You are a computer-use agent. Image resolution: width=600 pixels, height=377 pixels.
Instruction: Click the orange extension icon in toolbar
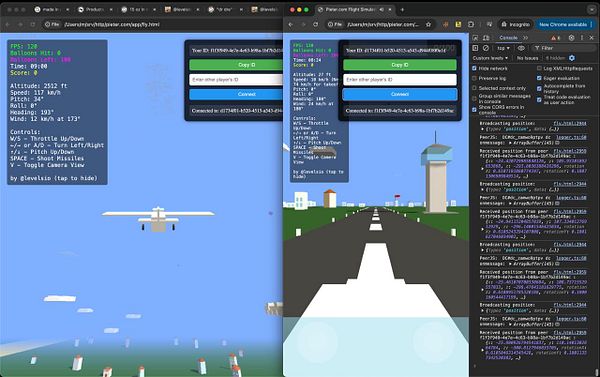point(445,24)
